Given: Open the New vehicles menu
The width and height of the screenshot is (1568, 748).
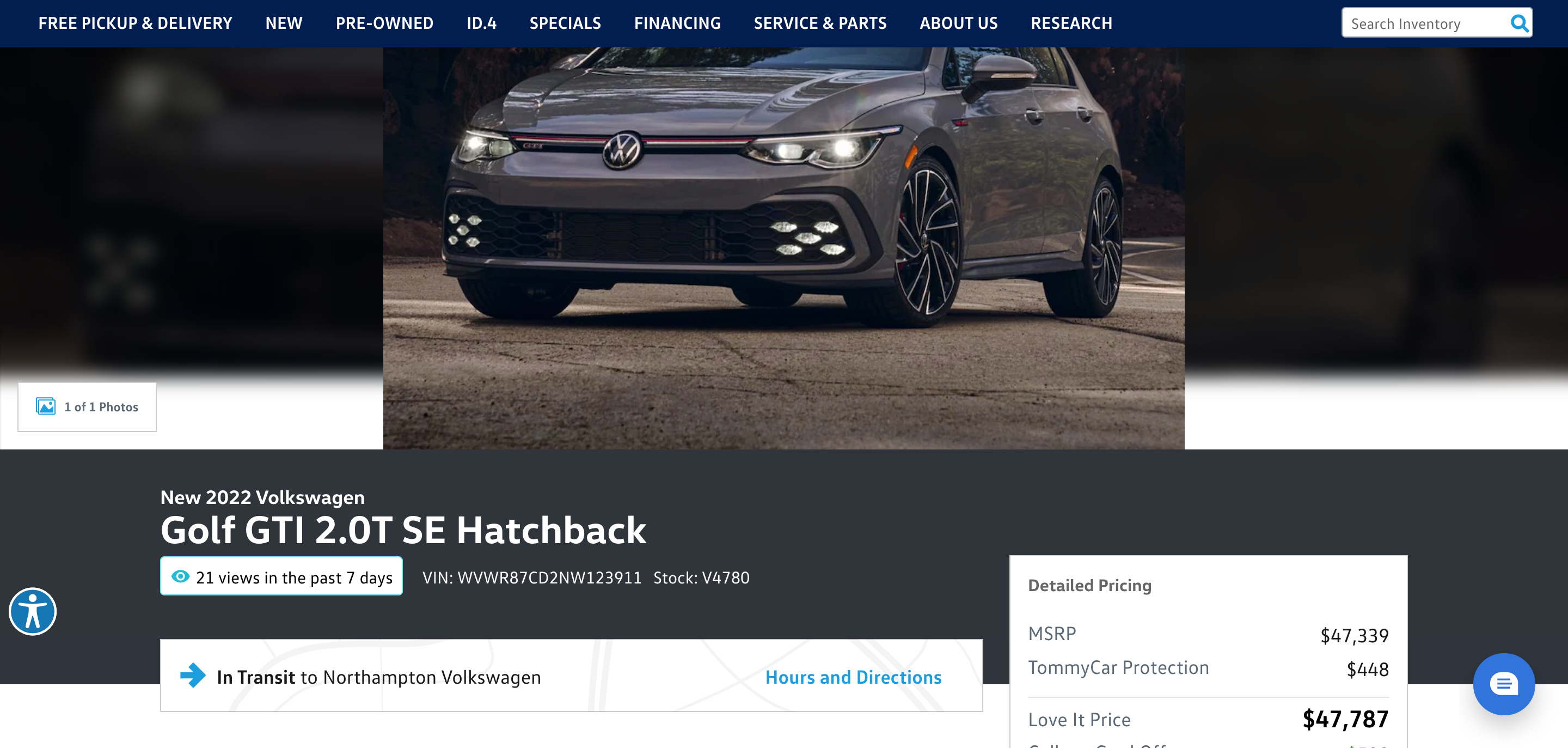Looking at the screenshot, I should [284, 23].
